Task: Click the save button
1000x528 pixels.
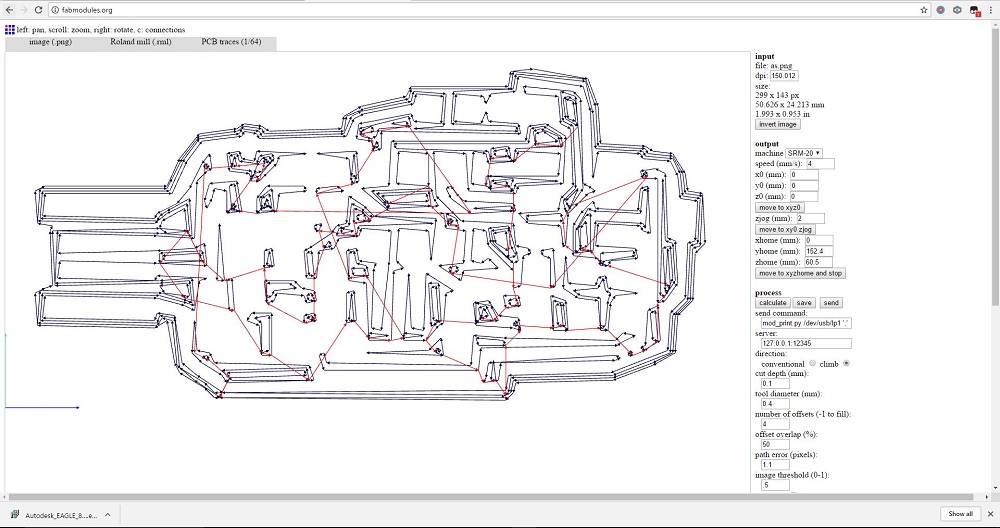Action: tap(804, 302)
